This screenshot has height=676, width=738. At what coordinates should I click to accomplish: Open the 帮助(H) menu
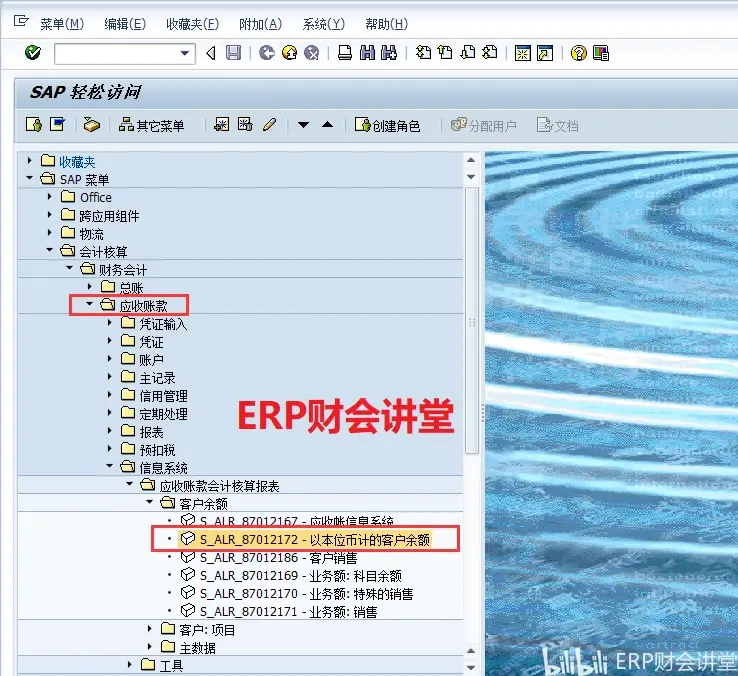[386, 24]
